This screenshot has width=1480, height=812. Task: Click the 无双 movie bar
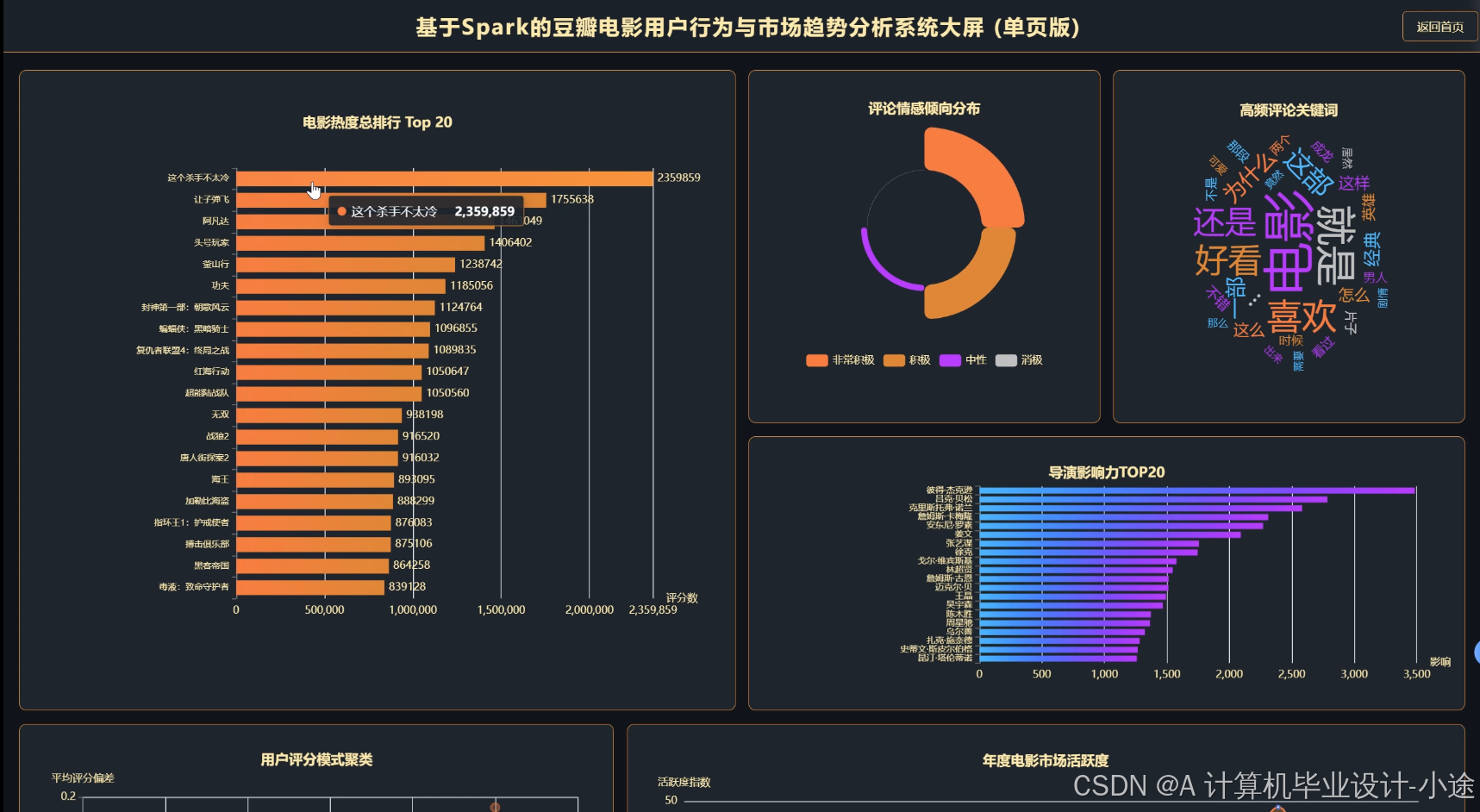[319, 415]
